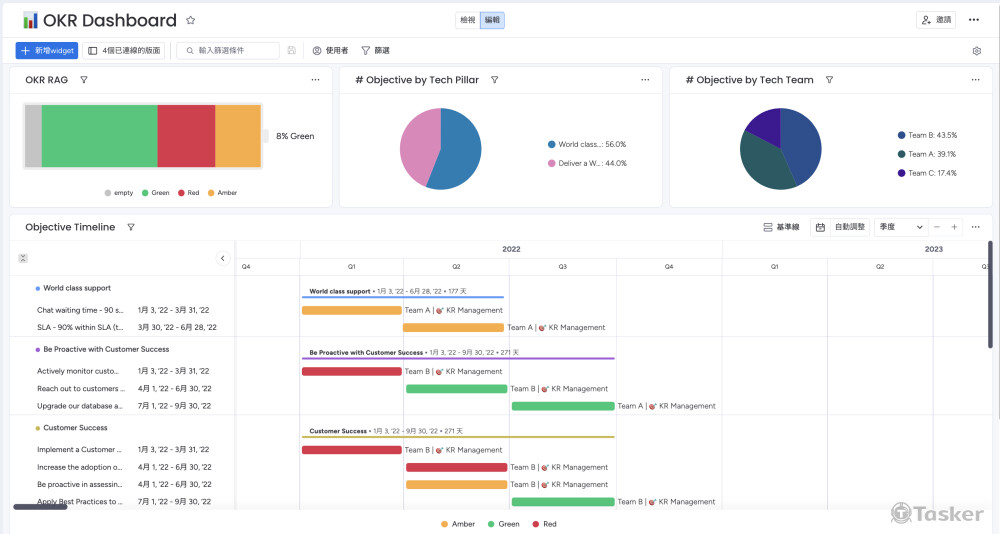
Task: Click the 新增widget button
Action: coord(46,51)
